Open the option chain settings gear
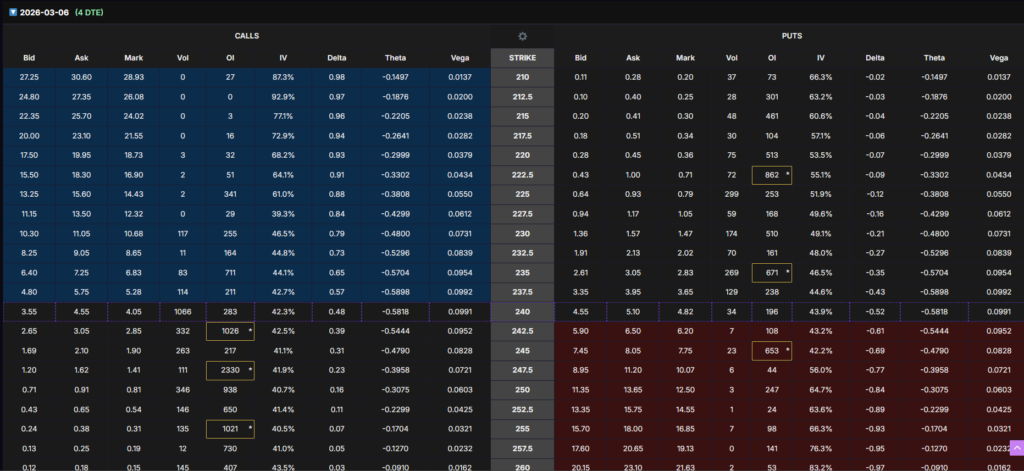 pyautogui.click(x=522, y=36)
